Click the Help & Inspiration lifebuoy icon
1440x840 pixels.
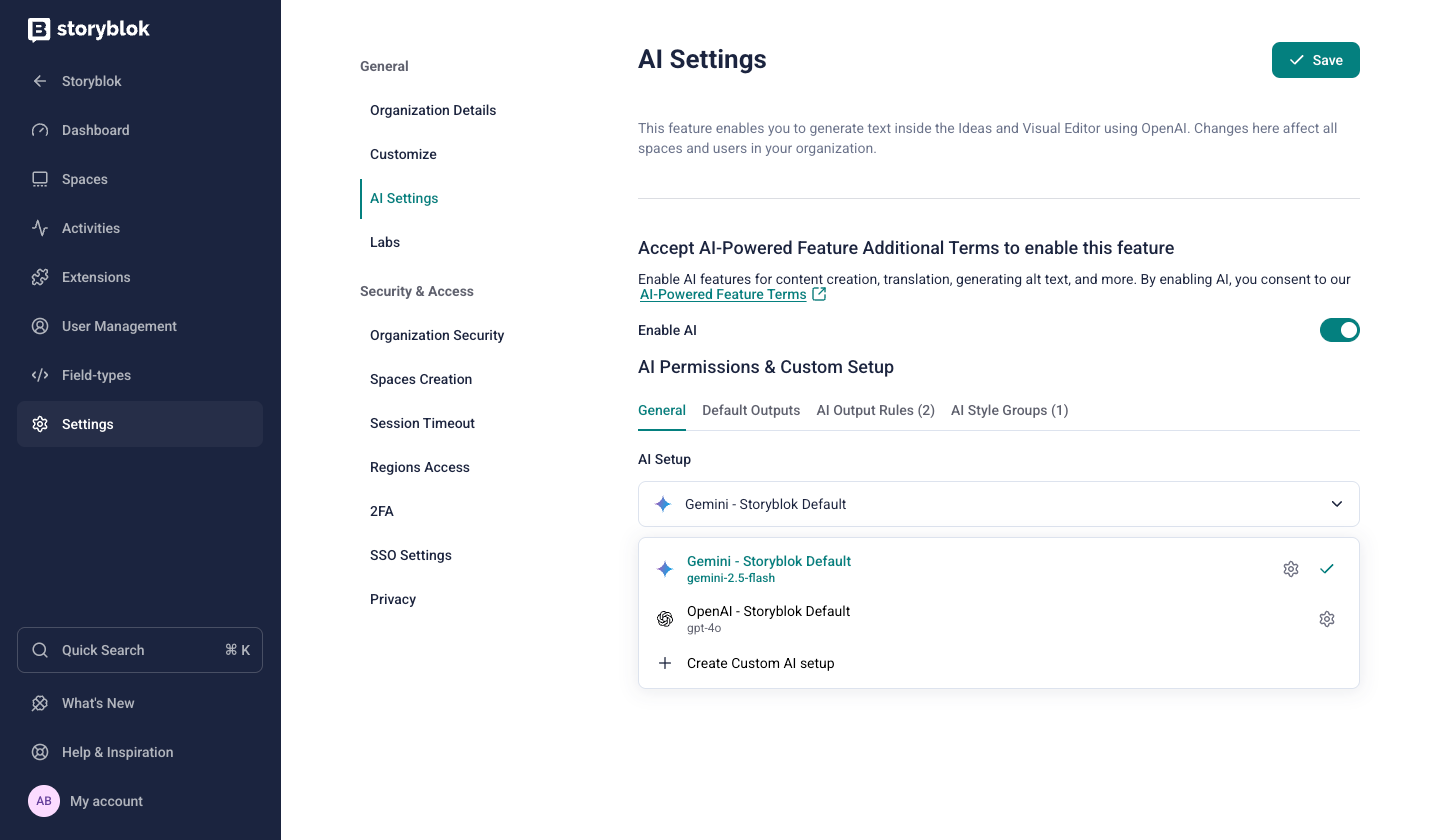click(x=40, y=752)
